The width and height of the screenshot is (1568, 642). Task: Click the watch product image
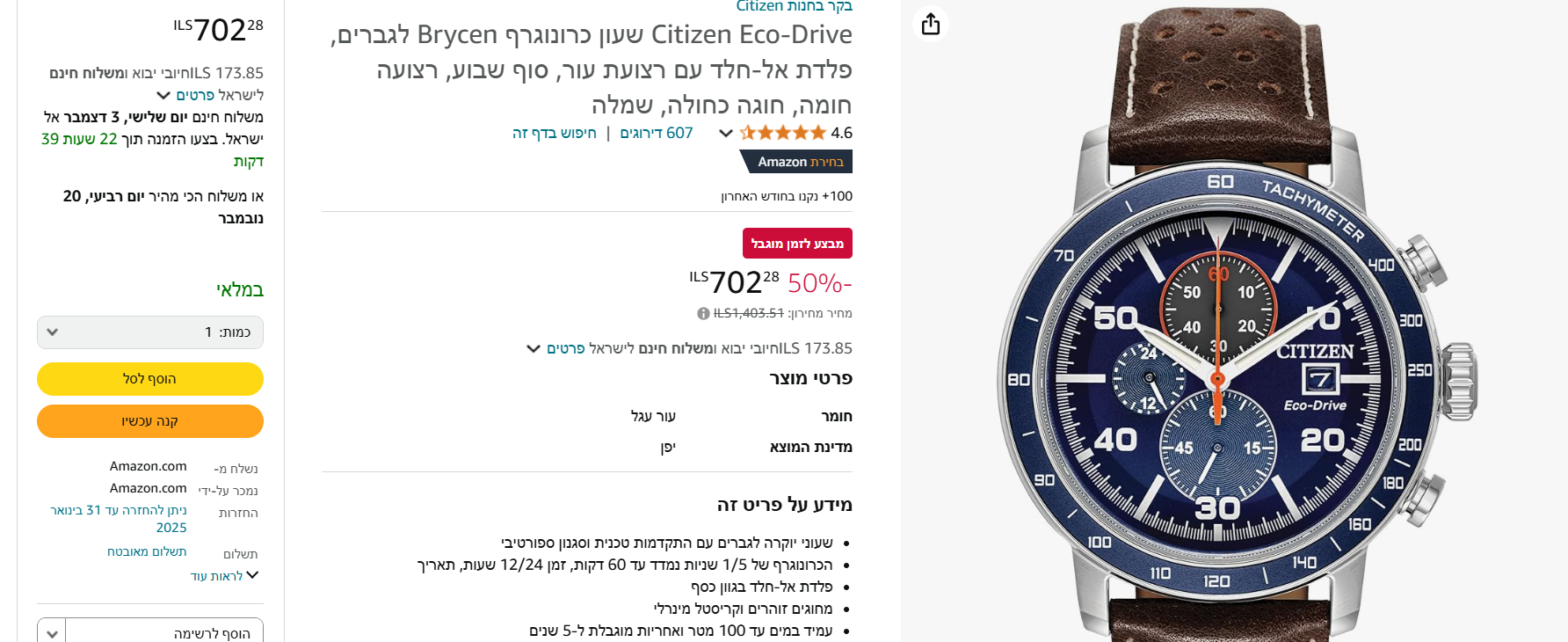pos(1234,325)
